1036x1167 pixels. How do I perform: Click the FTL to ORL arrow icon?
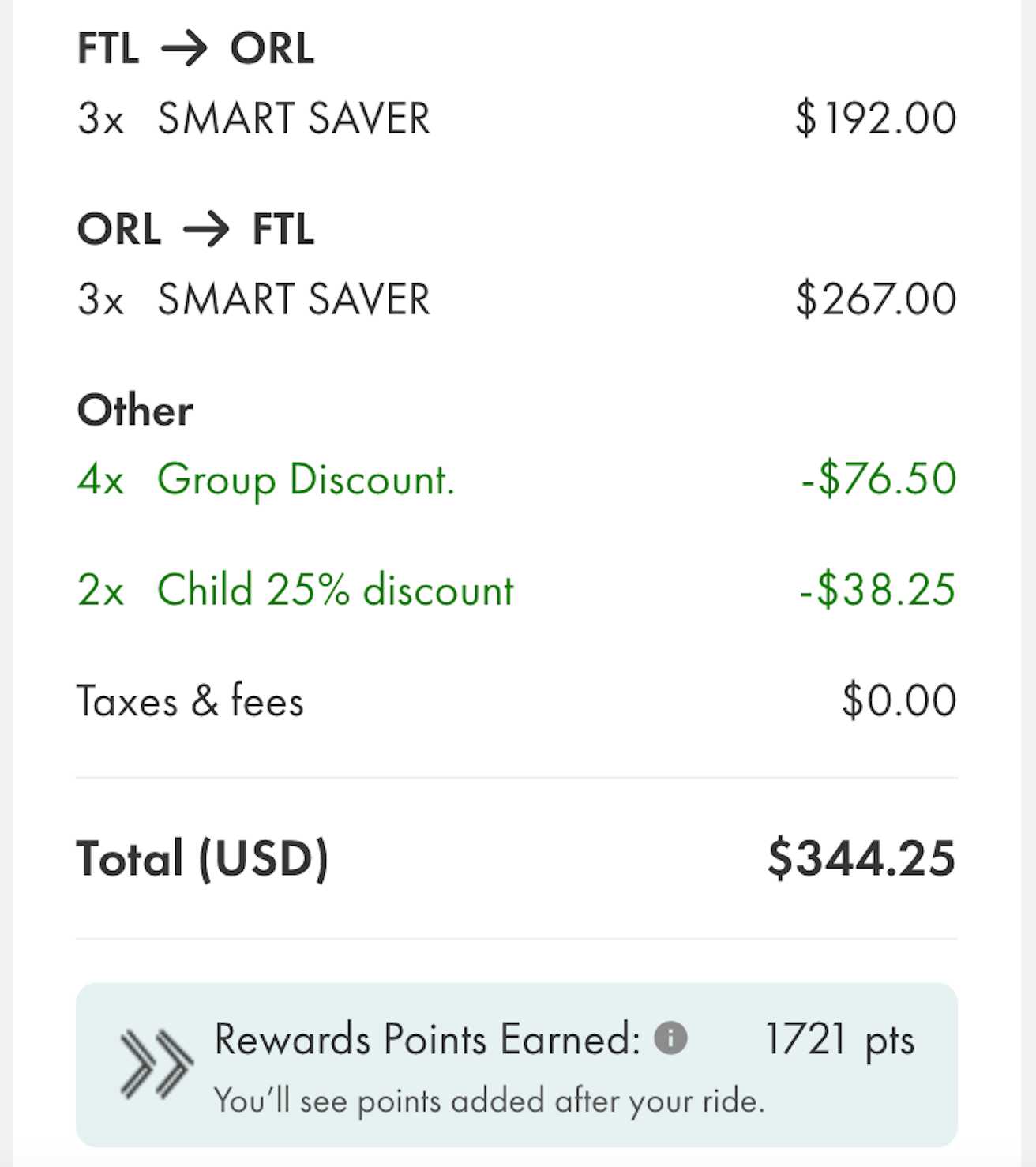click(x=184, y=49)
